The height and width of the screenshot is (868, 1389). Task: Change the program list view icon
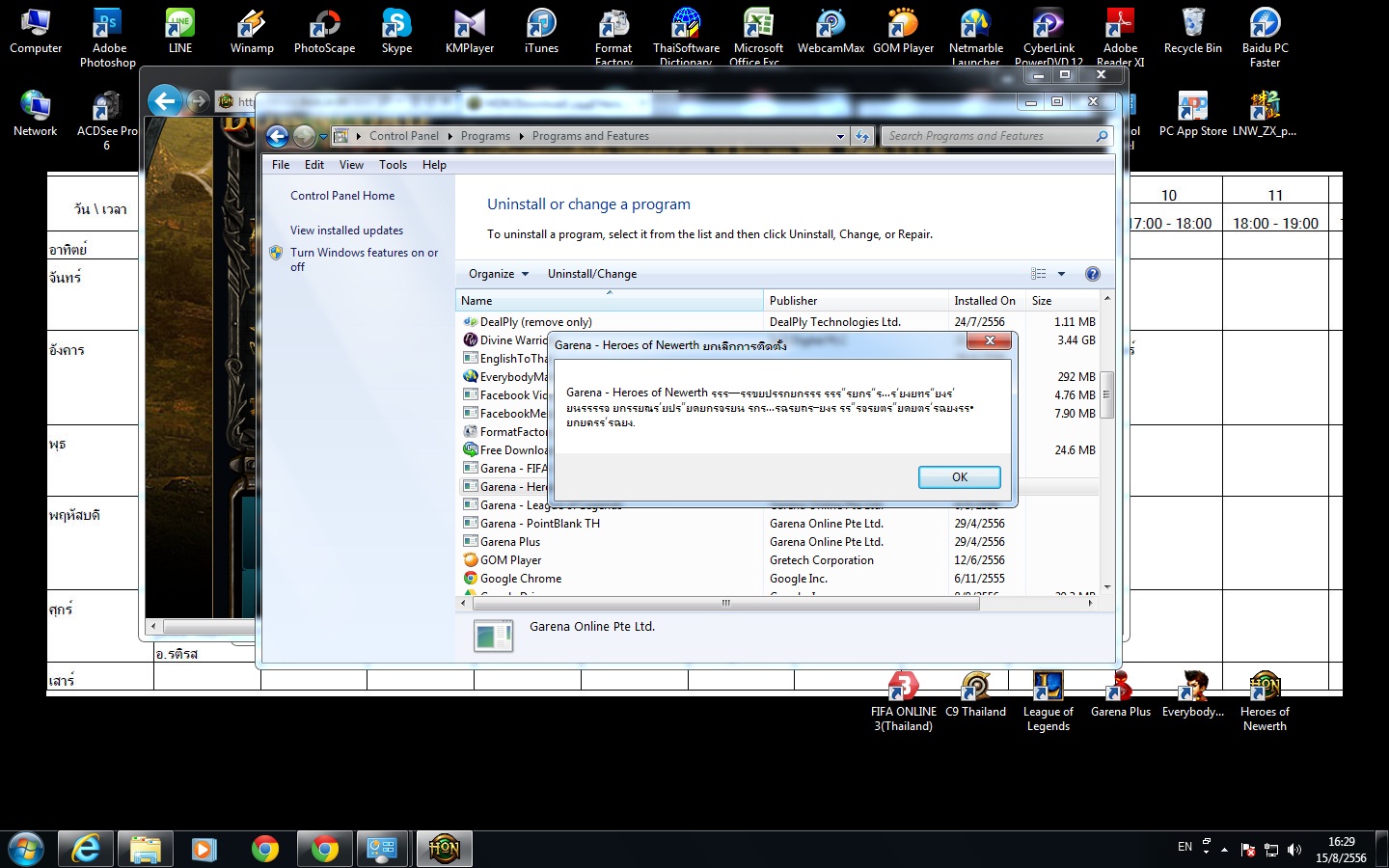tap(1038, 274)
